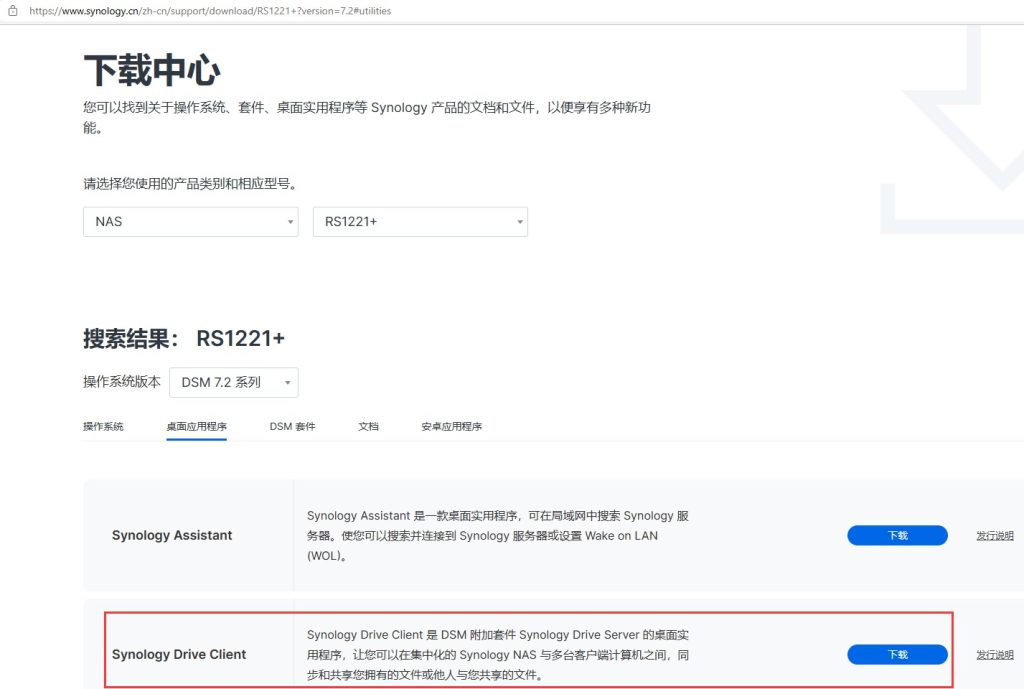Open the DSM 7.2 系列 version dropdown
This screenshot has height=689, width=1024.
coord(234,383)
